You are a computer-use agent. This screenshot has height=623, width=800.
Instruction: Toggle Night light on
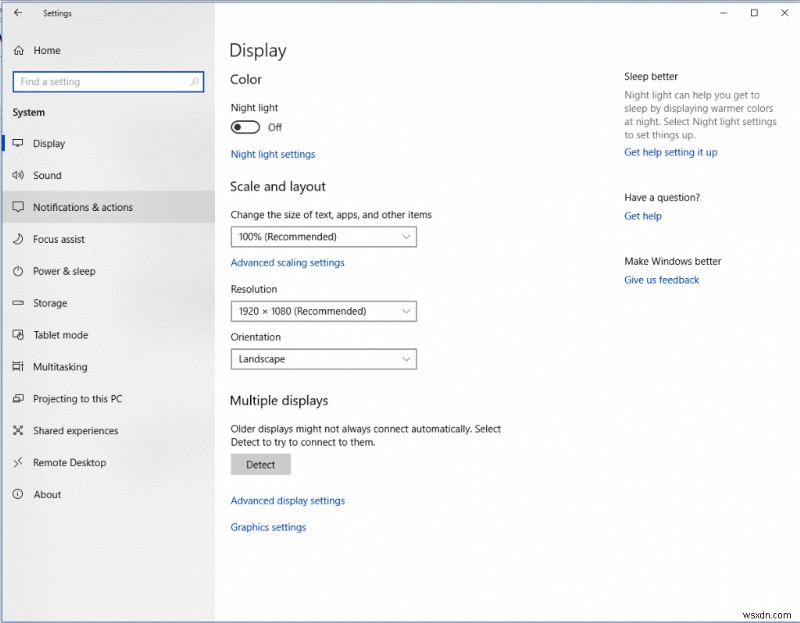pyautogui.click(x=246, y=127)
